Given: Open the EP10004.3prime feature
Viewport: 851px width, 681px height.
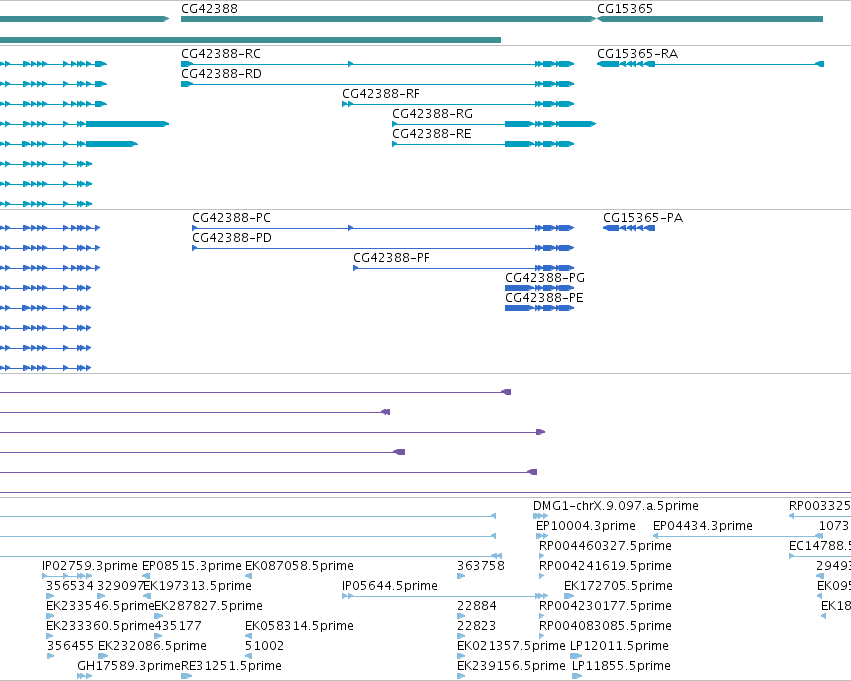Looking at the screenshot, I should click(x=586, y=526).
